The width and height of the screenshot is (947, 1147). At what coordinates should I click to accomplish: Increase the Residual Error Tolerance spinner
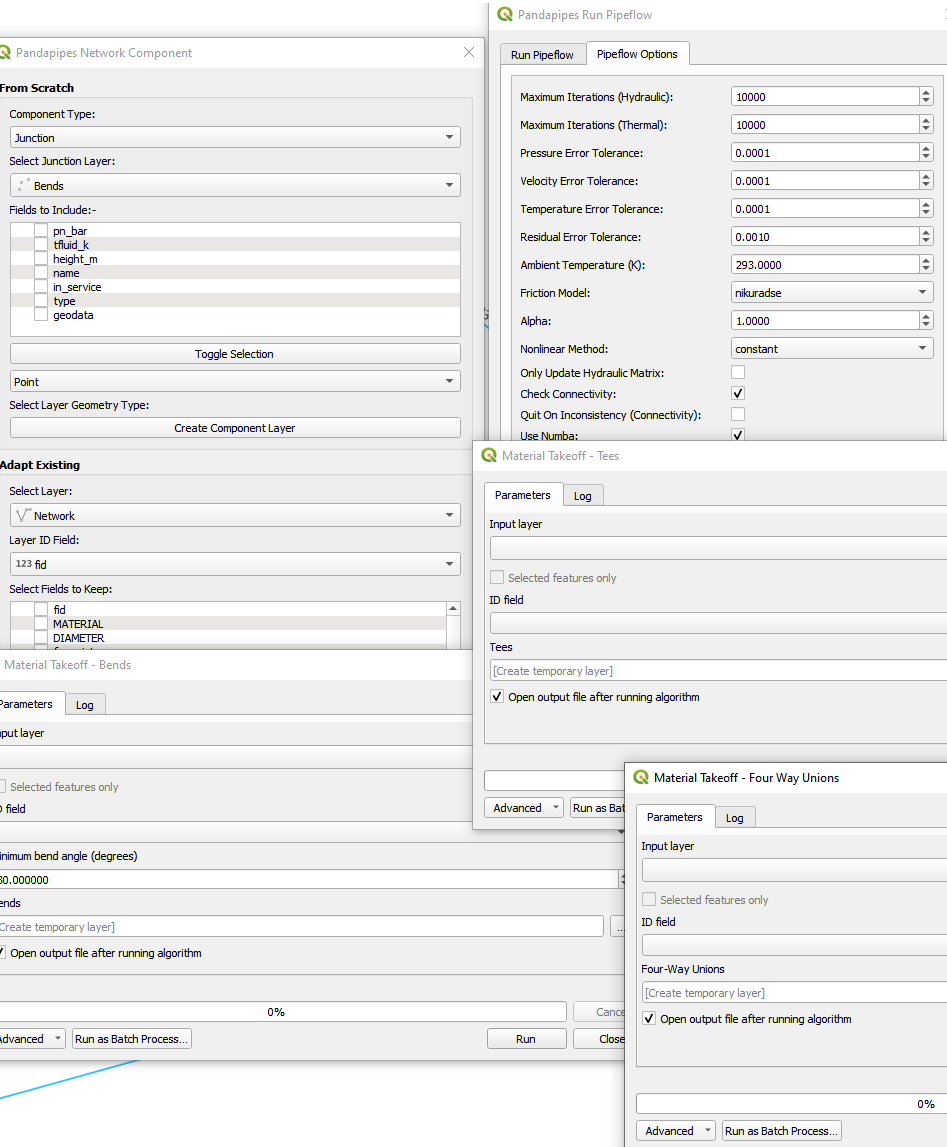926,232
